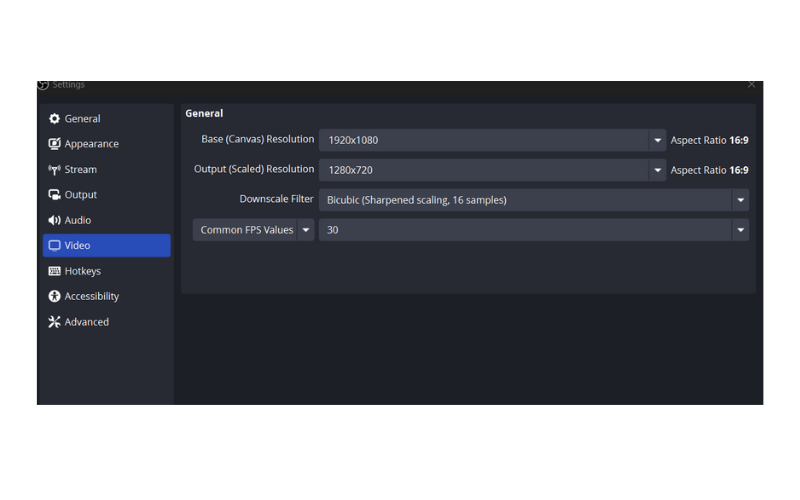The height and width of the screenshot is (500, 800).
Task: Switch to the Stream settings tab
Action: point(81,170)
